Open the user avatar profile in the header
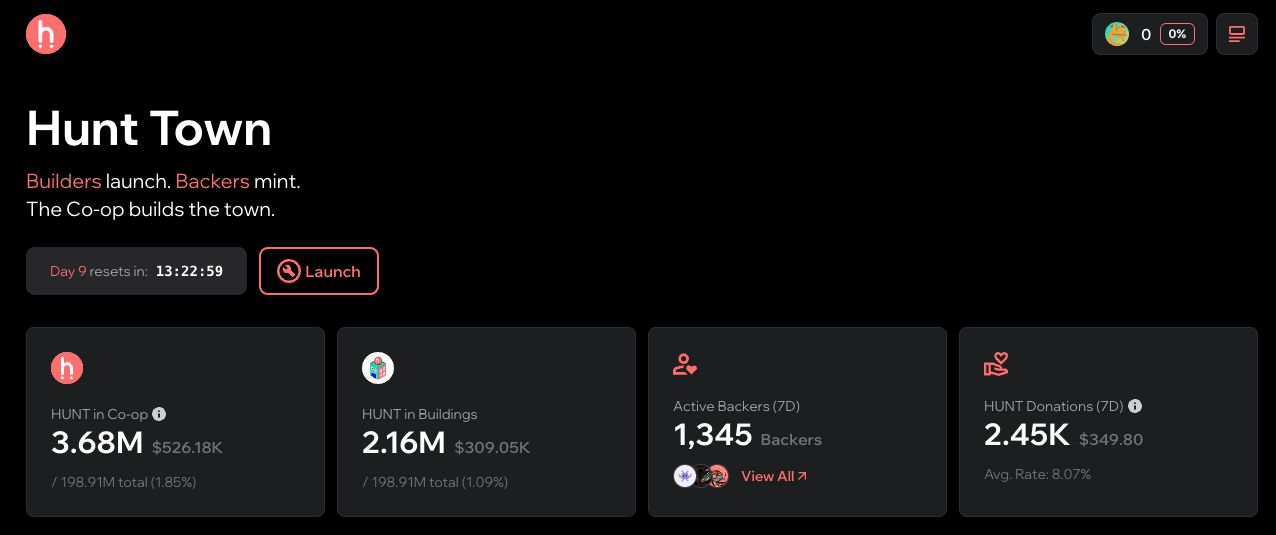The image size is (1276, 535). click(x=1117, y=34)
